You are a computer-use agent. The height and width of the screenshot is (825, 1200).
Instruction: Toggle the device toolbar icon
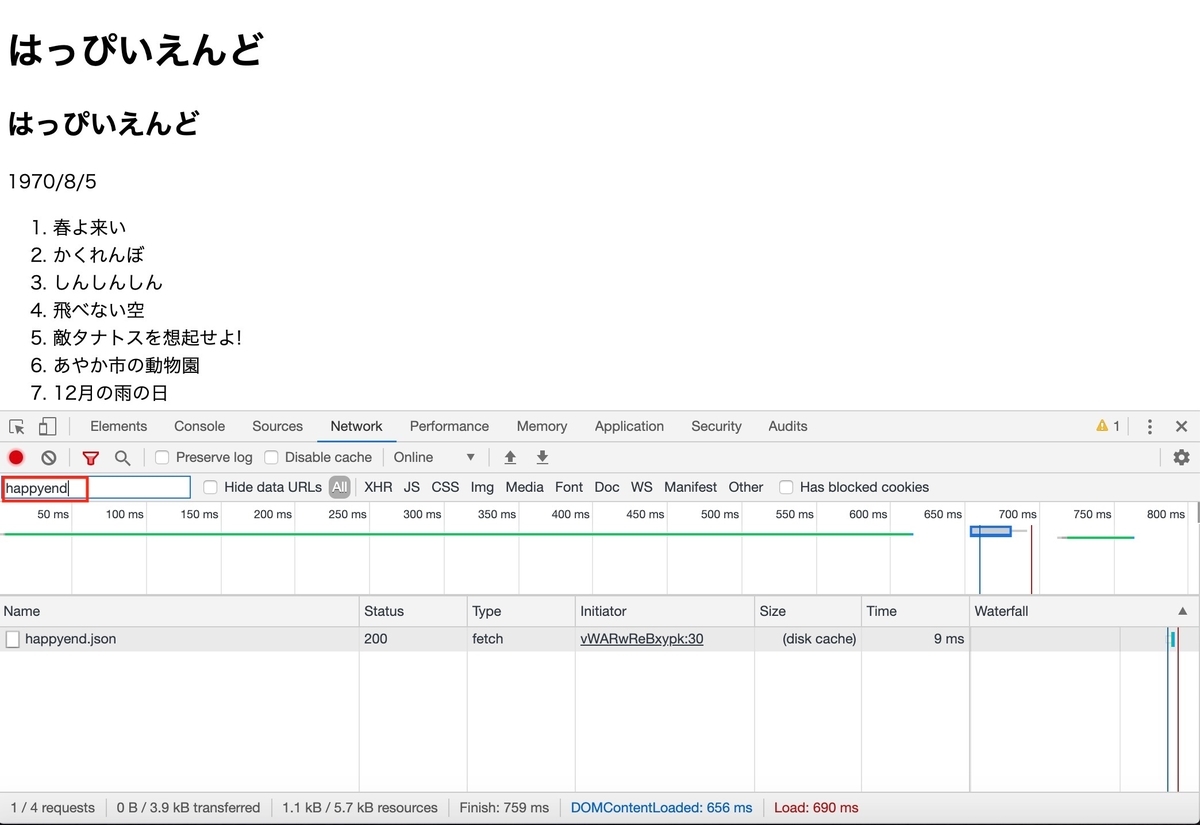click(47, 427)
